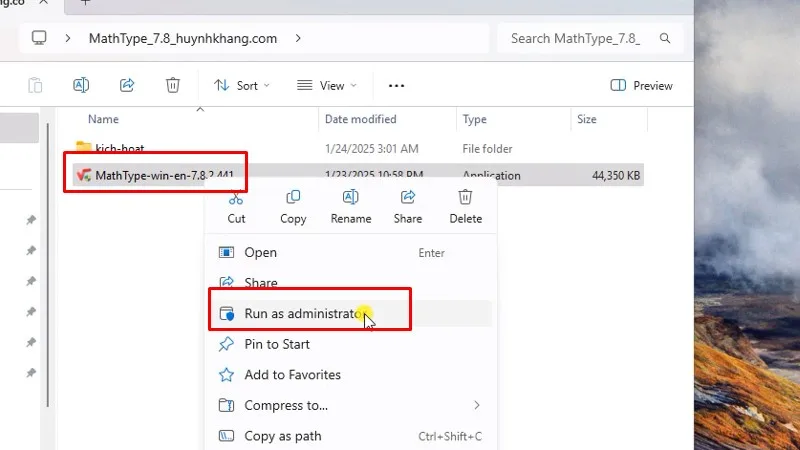Click the Copy as path icon
The width and height of the screenshot is (800, 450).
click(226, 436)
